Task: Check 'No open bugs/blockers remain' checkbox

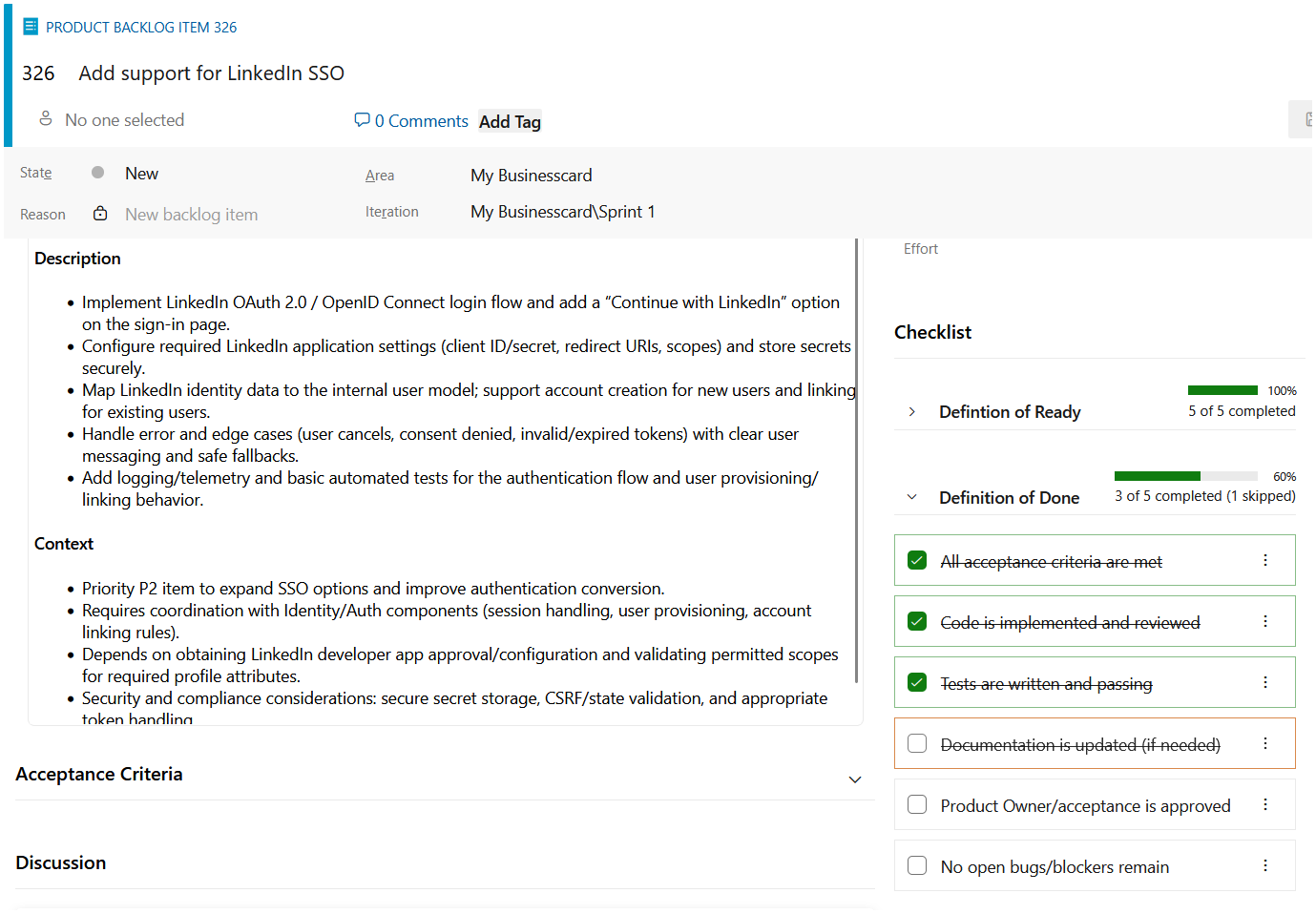Action: (917, 865)
